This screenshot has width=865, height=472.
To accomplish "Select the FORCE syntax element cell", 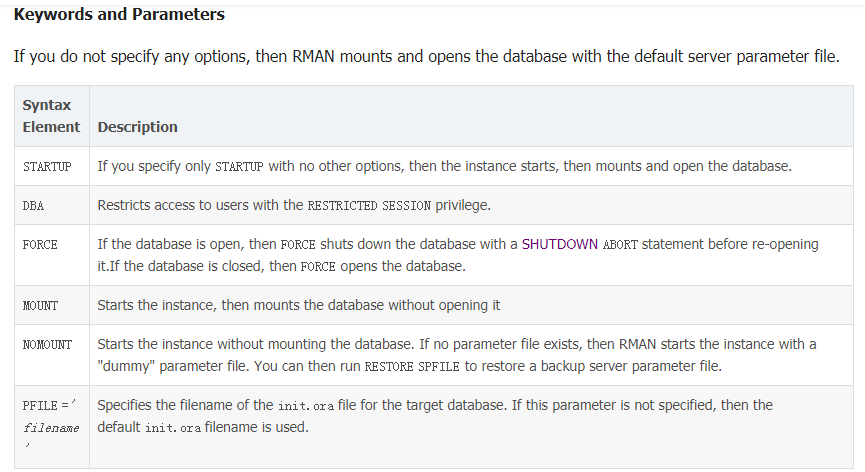I will point(40,244).
